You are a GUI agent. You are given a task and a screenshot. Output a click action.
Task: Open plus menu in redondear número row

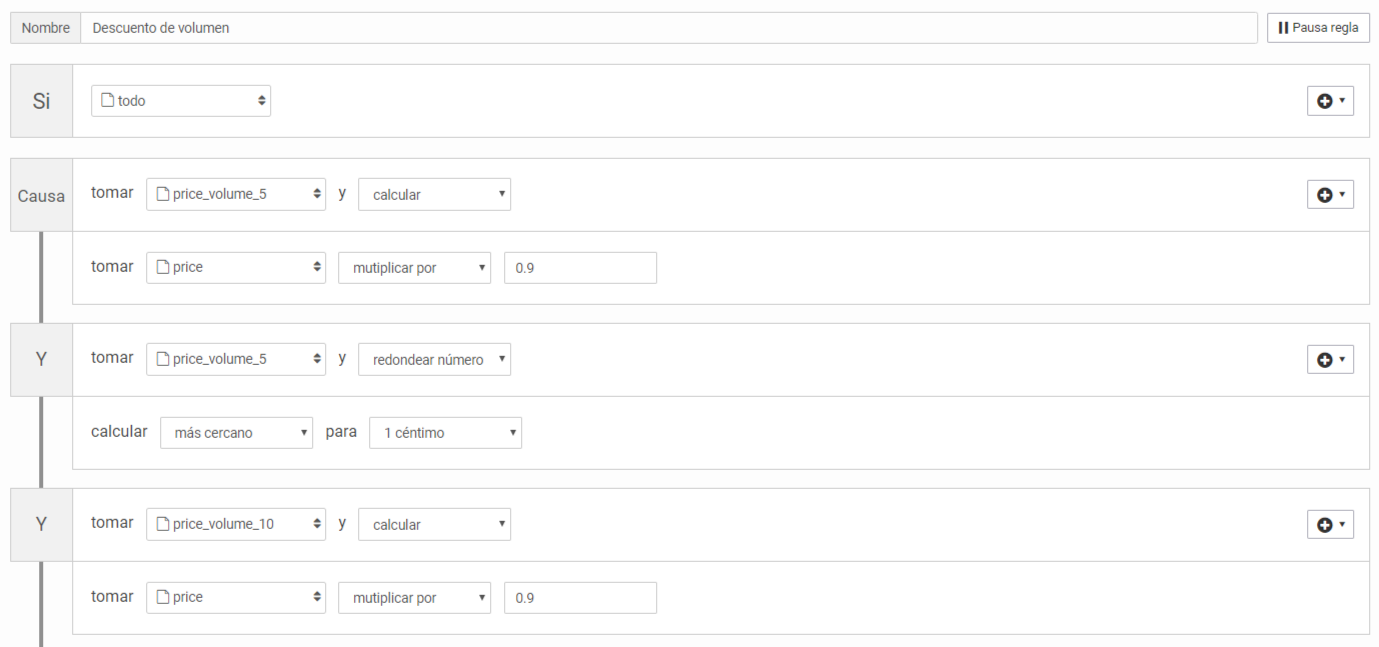pos(1330,360)
